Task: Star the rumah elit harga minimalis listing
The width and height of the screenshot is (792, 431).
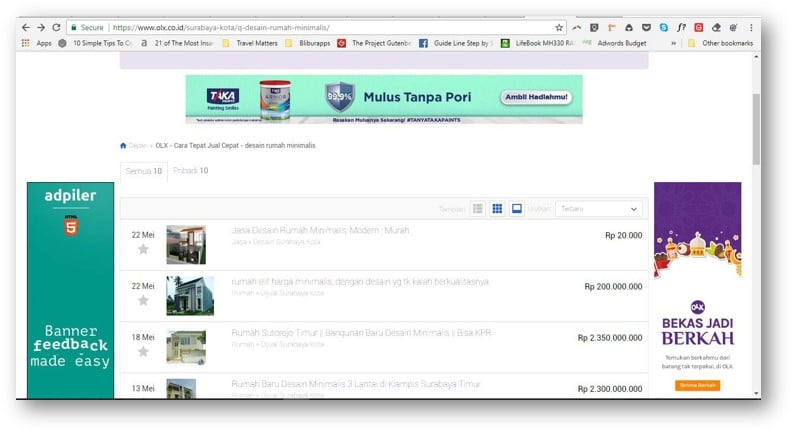Action: pos(143,300)
